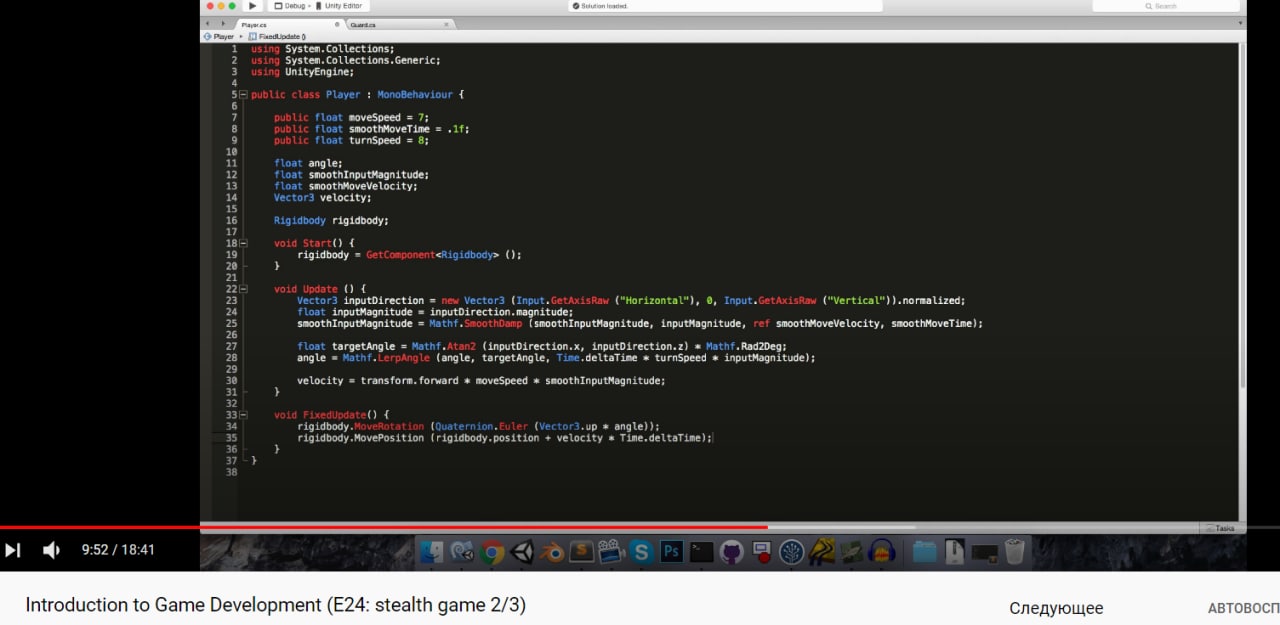
Task: Click the 9:52 / 18:41 time display
Action: (x=118, y=550)
